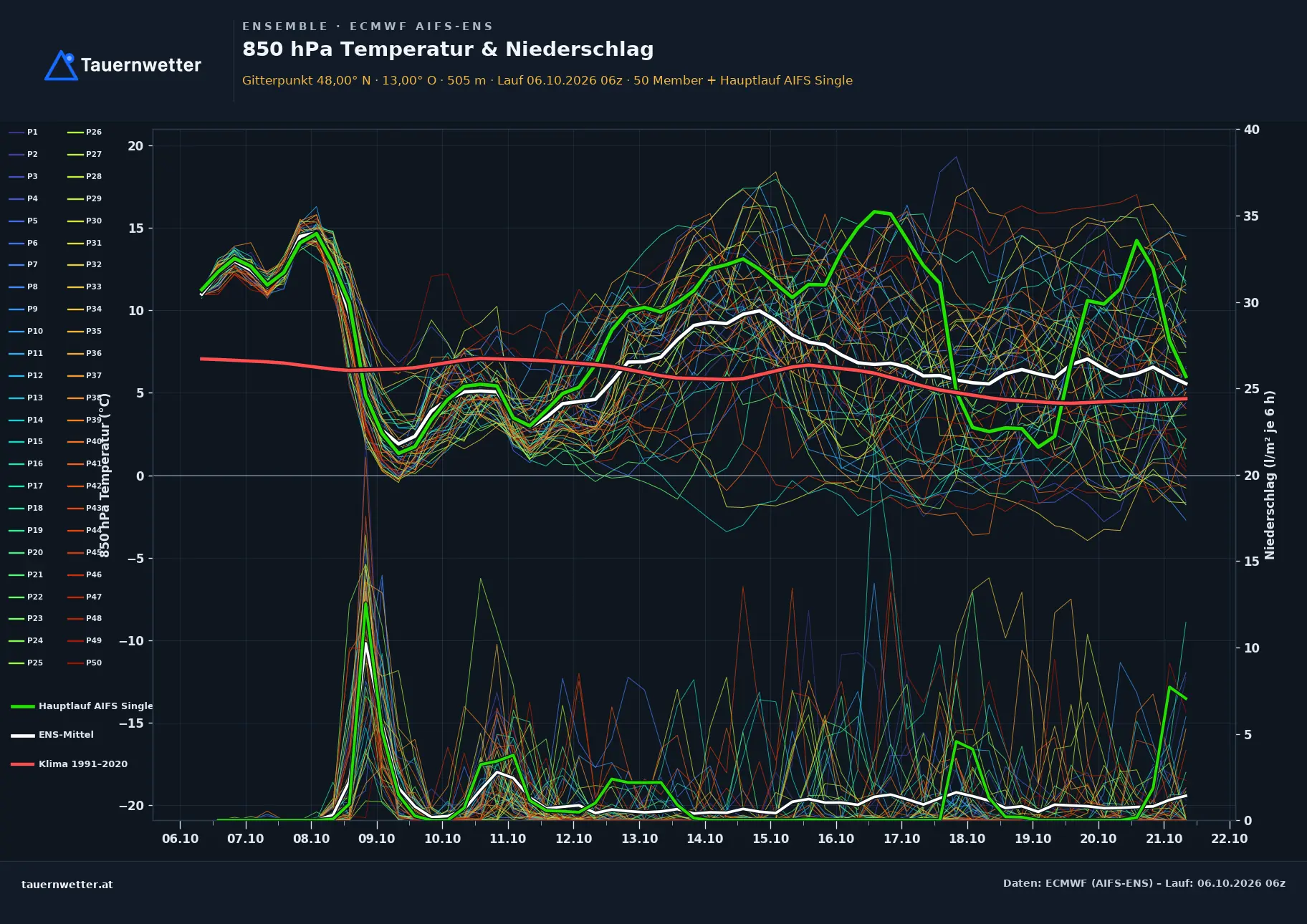Viewport: 1307px width, 924px height.
Task: Select the P26 legend entry
Action: pos(85,132)
